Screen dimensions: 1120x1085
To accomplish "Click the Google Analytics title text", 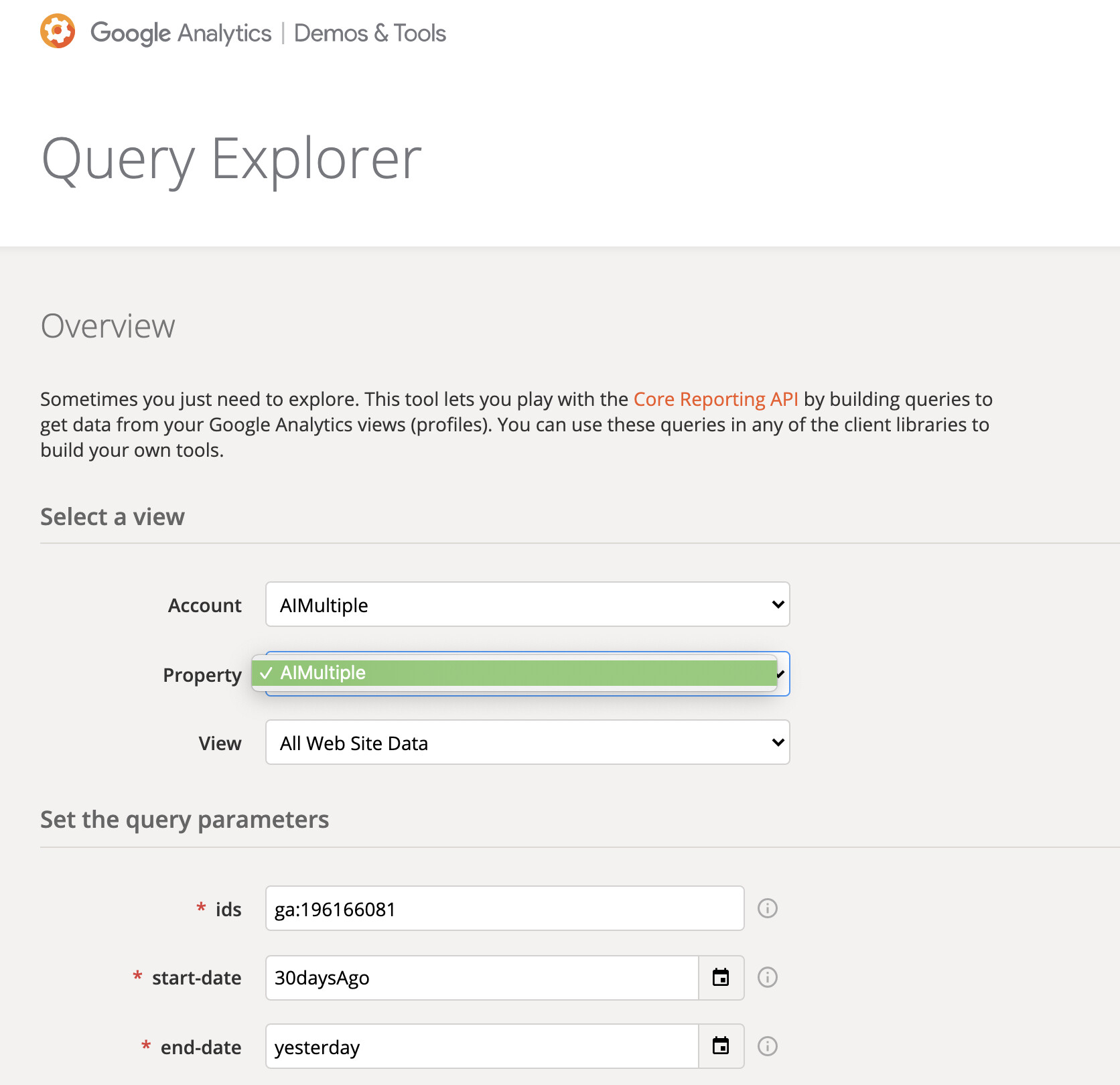I will tap(181, 33).
